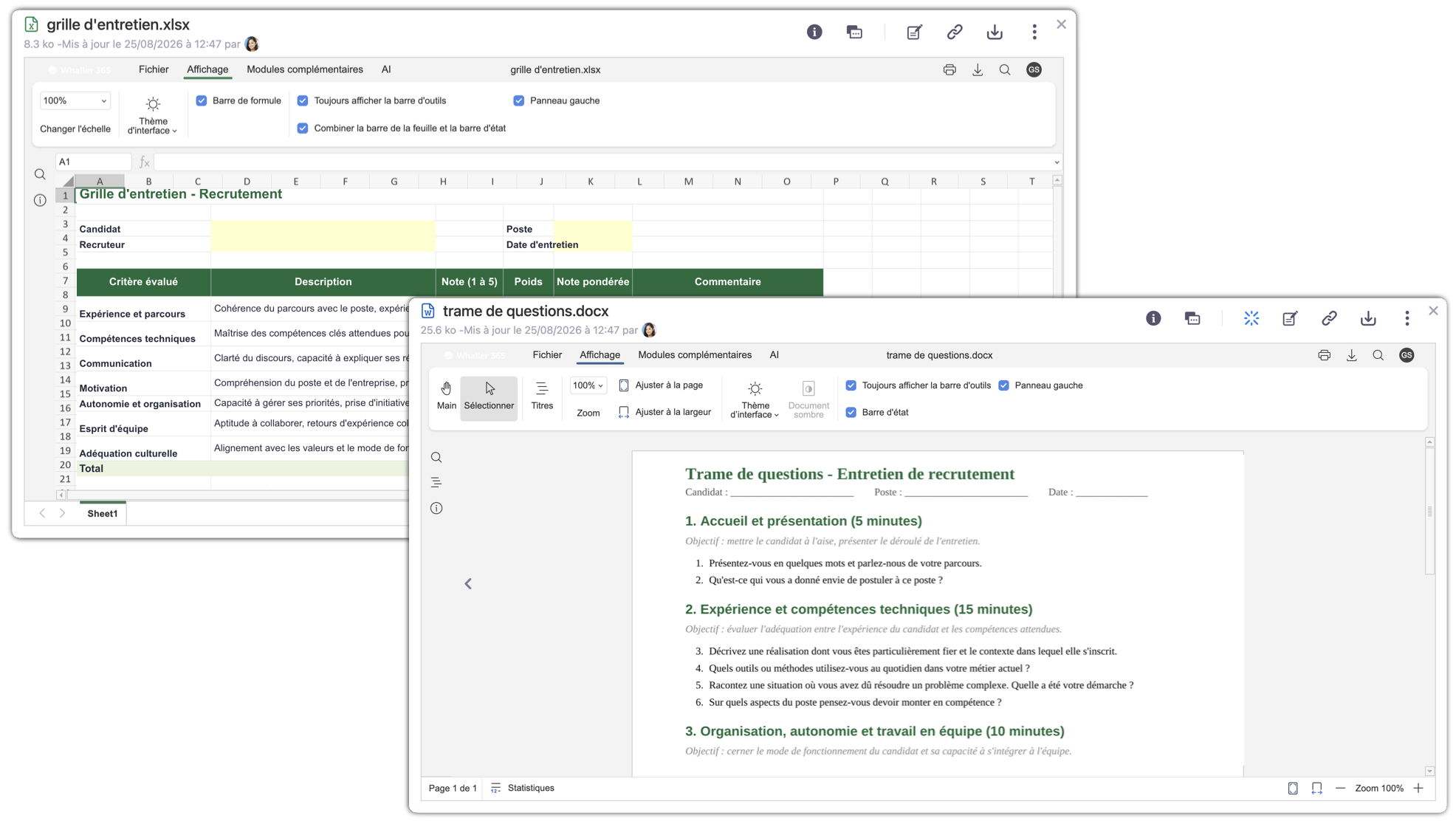Click edit icon for trame de questions.docx
This screenshot has height=824, width=1456.
pos(1290,318)
